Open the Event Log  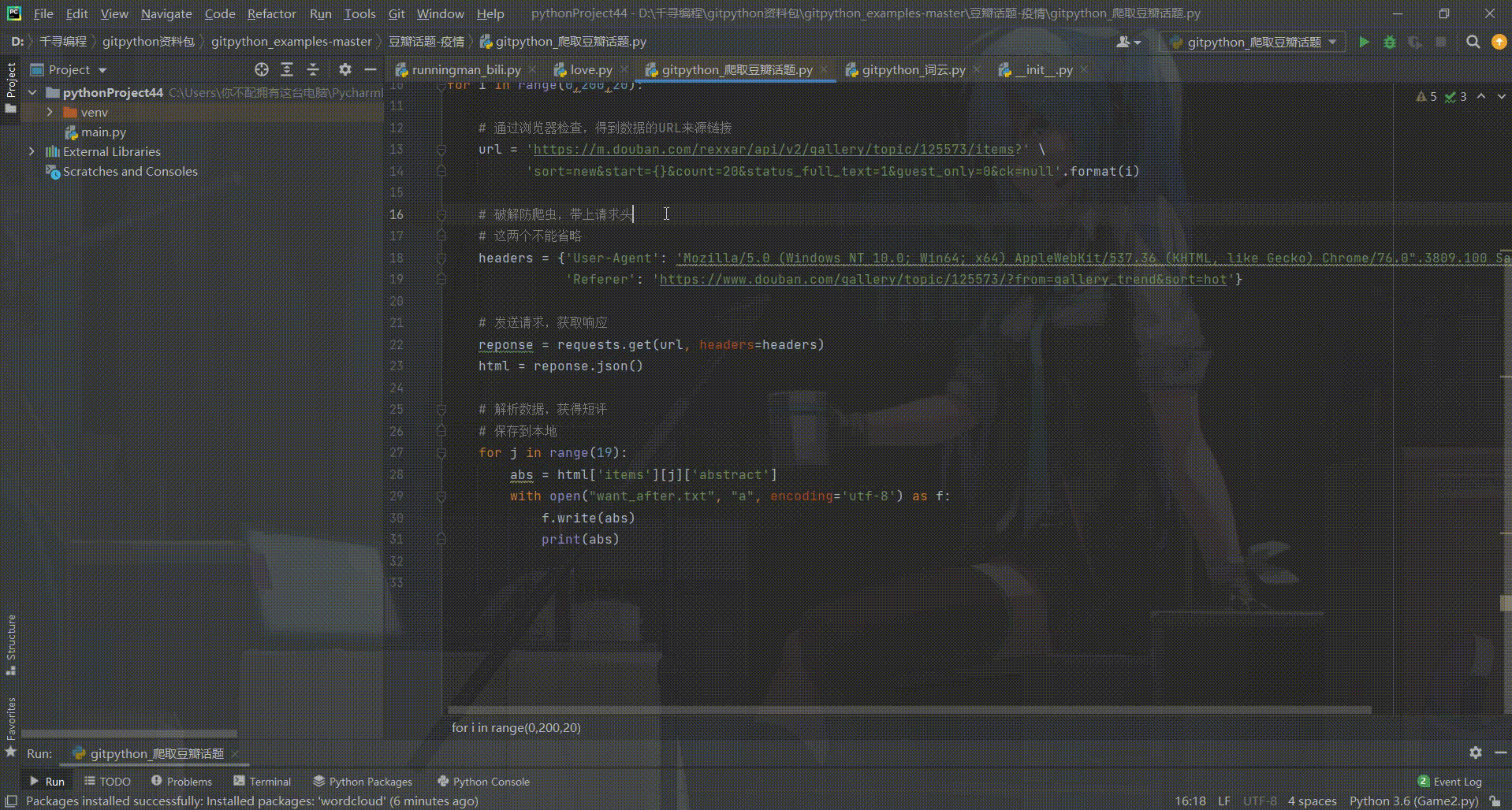coord(1450,781)
